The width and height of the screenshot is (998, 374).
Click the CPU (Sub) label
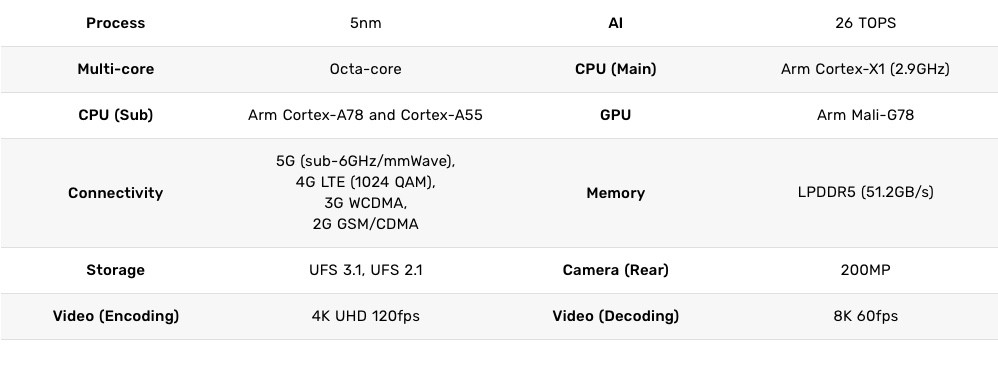click(115, 115)
